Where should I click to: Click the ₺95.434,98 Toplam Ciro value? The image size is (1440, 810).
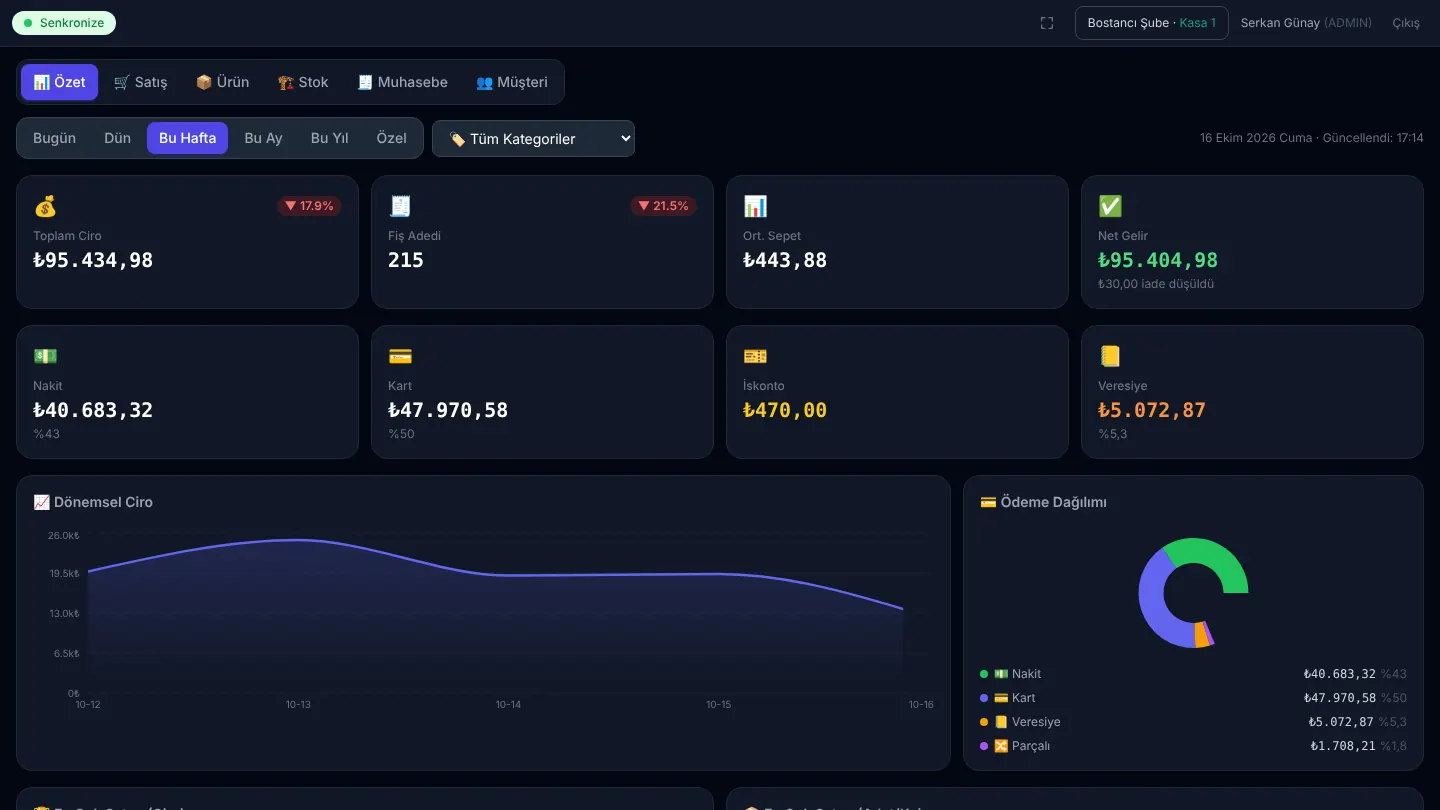coord(93,260)
